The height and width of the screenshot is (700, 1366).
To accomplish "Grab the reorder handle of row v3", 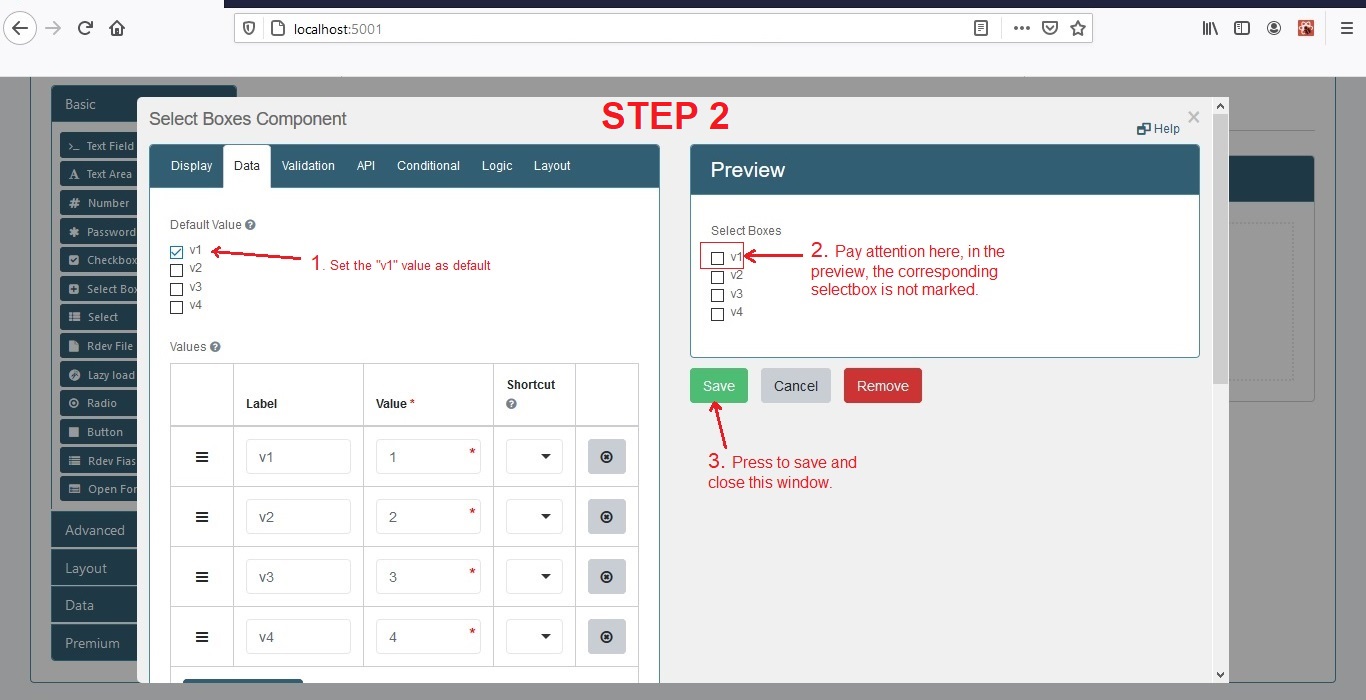I will coord(202,577).
